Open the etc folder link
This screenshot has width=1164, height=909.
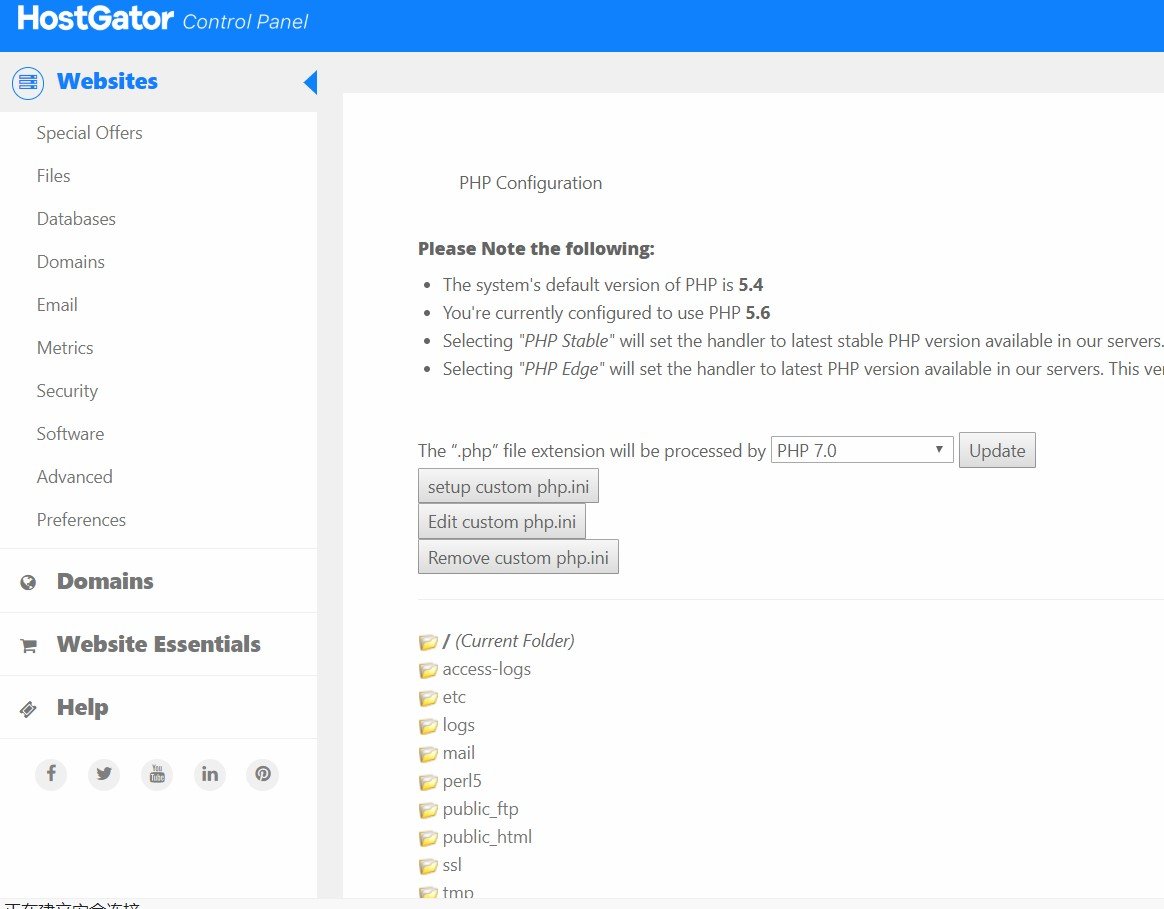(454, 697)
